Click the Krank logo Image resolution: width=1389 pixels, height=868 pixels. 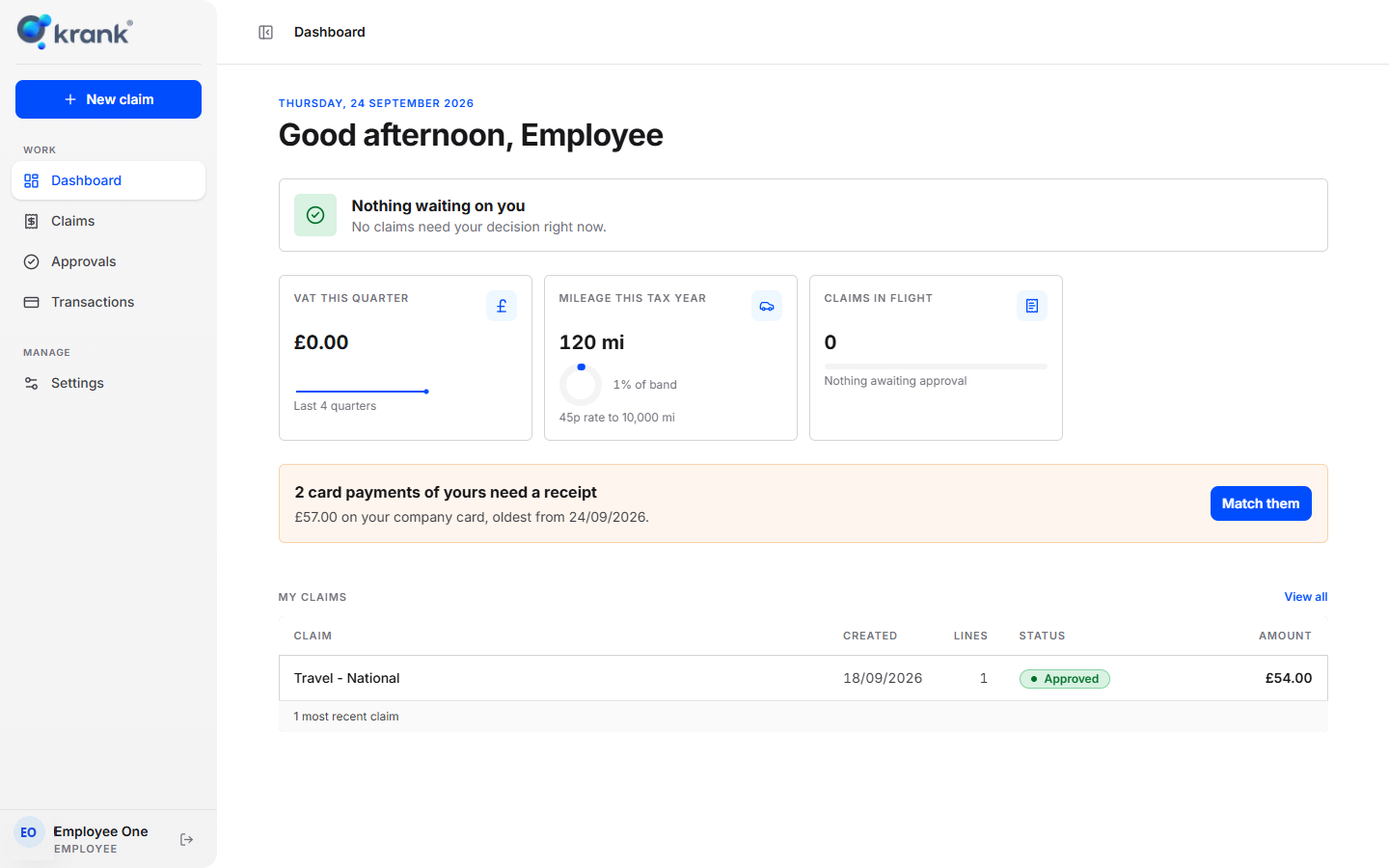click(74, 32)
